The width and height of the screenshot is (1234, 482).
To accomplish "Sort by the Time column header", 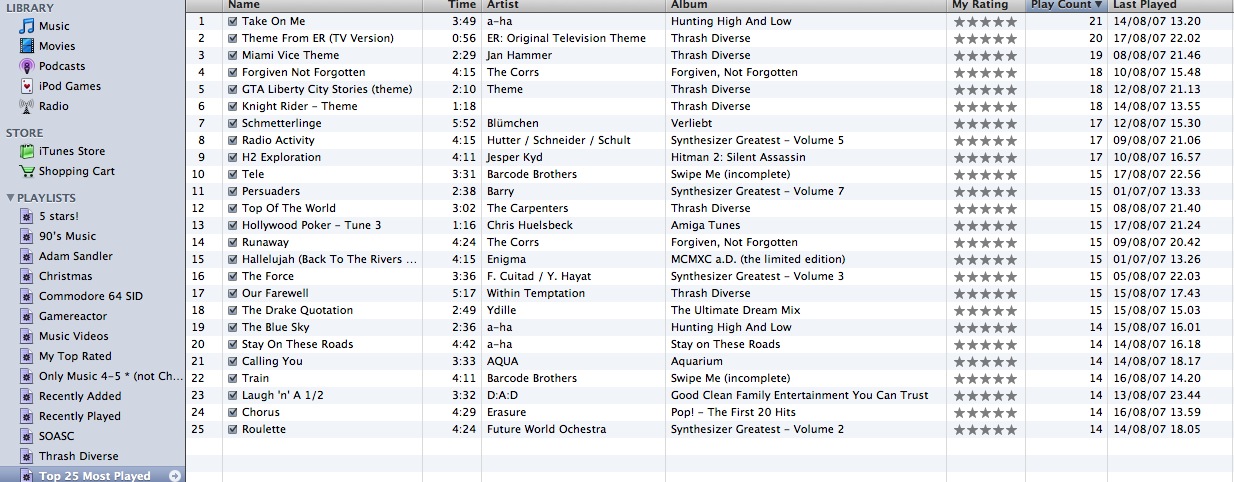I will coord(452,5).
